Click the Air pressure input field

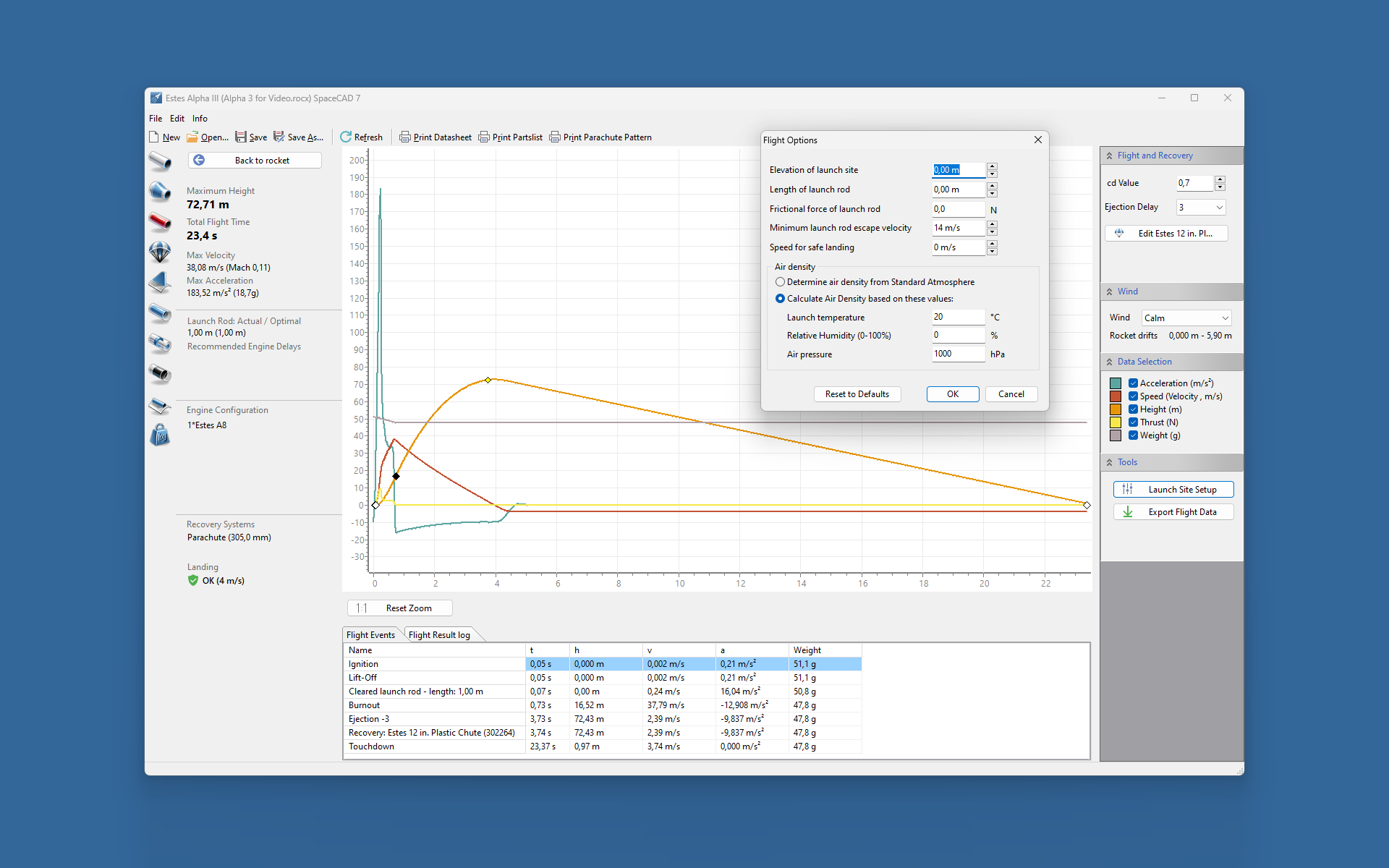(958, 354)
